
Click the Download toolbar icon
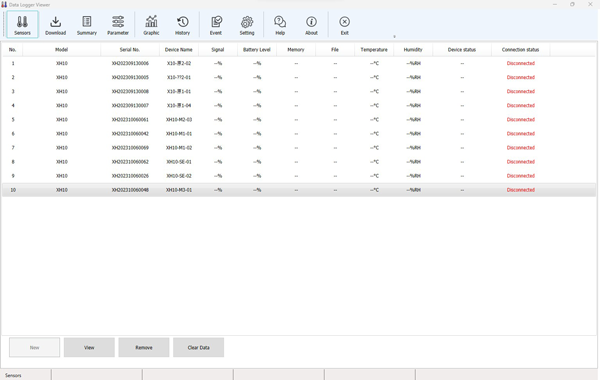click(55, 25)
